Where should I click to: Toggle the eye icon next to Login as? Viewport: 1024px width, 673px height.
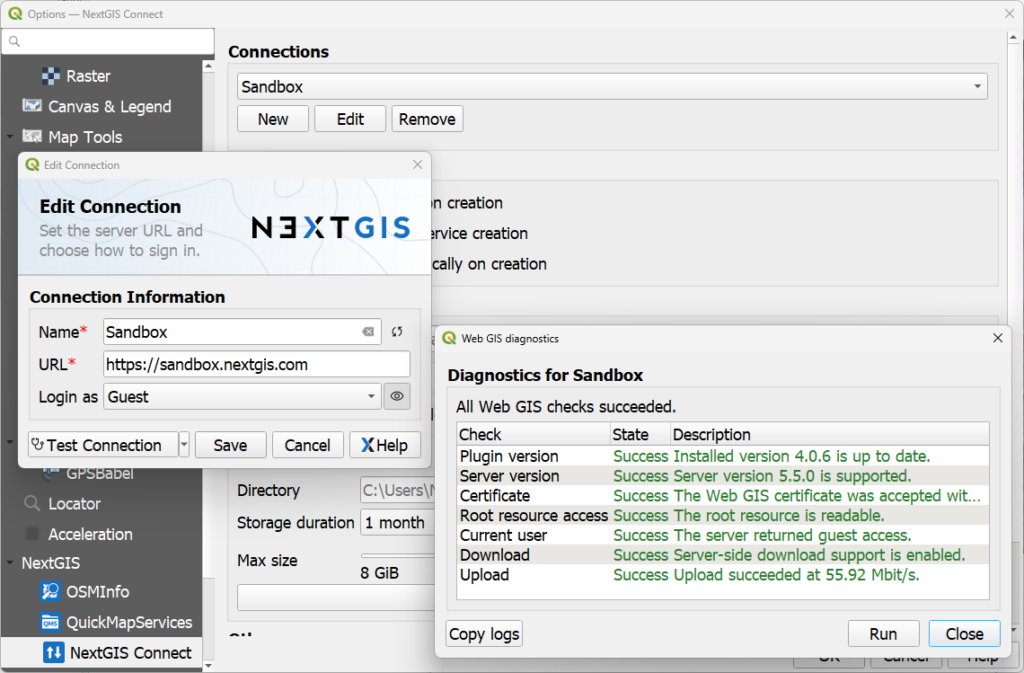click(397, 396)
